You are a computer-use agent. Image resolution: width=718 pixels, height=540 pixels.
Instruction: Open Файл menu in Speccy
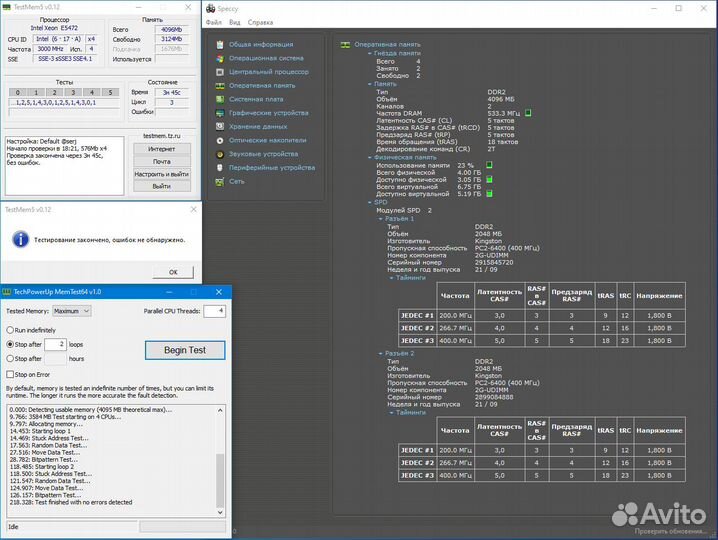pos(214,21)
